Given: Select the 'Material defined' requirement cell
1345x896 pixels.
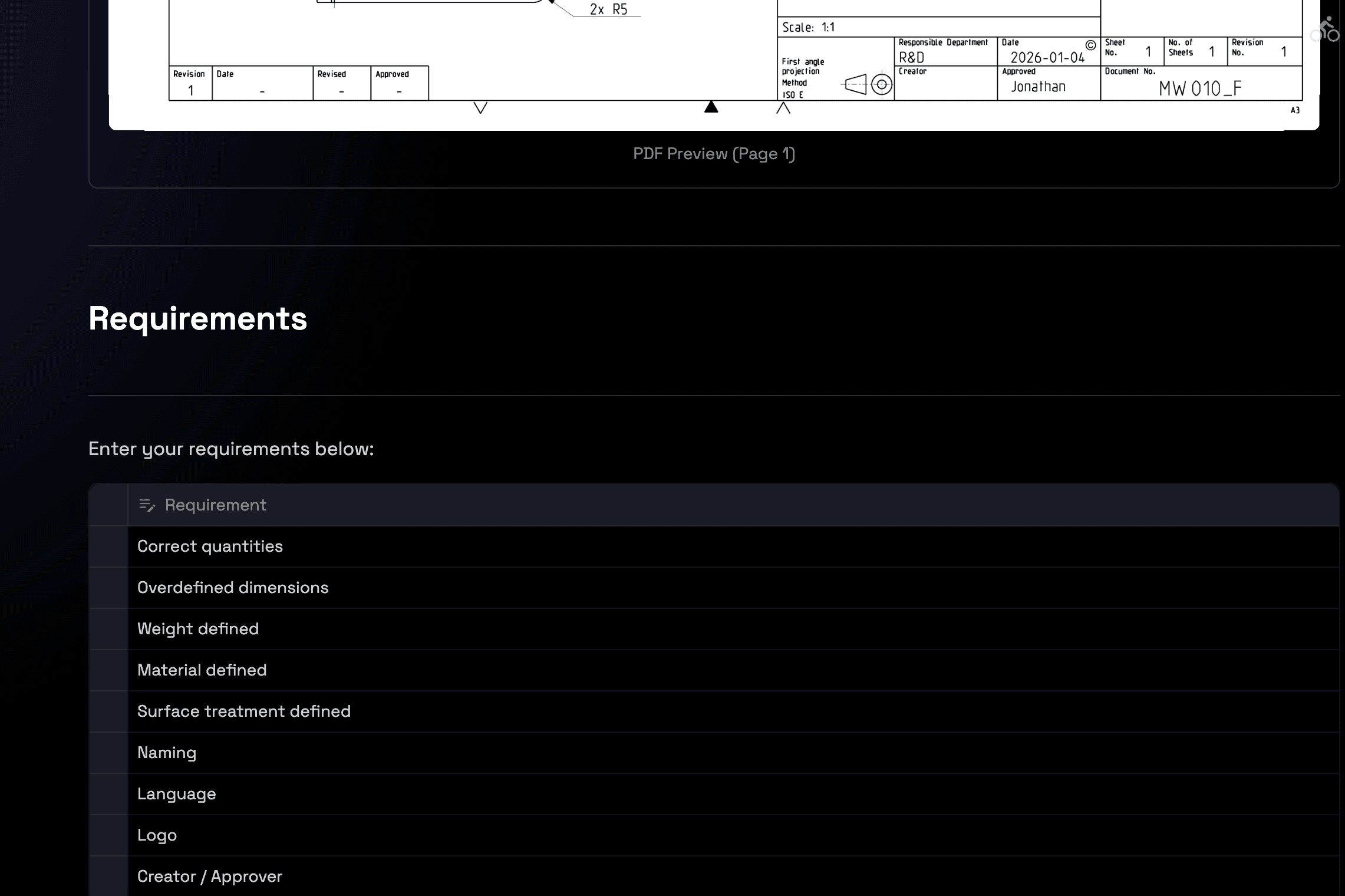Looking at the screenshot, I should click(x=202, y=670).
